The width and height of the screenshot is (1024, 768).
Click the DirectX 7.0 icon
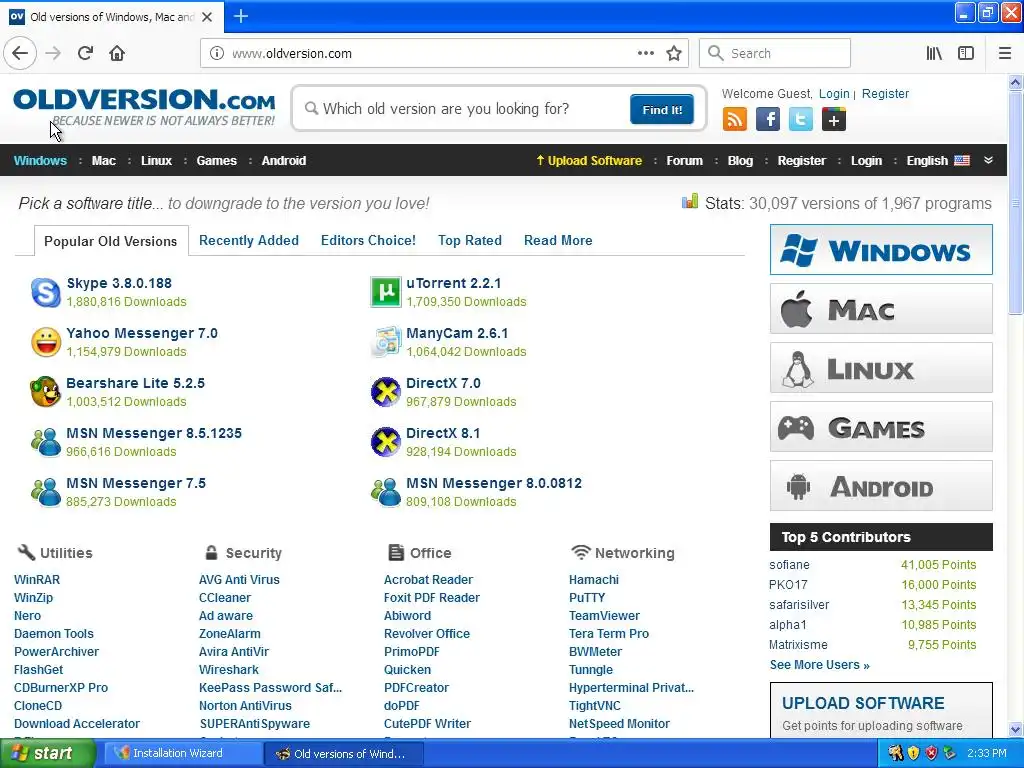[x=385, y=392]
